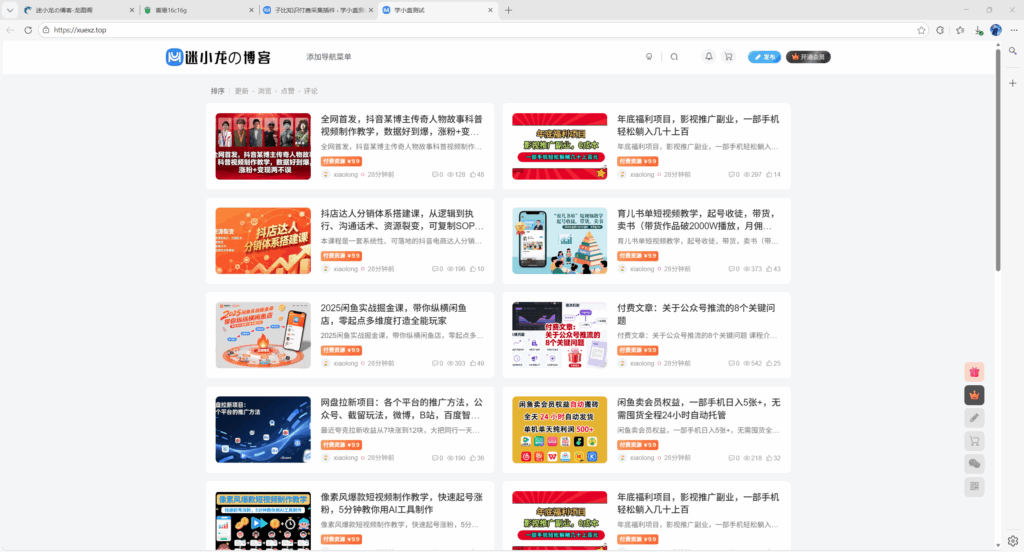The height and width of the screenshot is (552, 1024).
Task: Open the 抖店达人分销体系搭建课 post title
Action: (x=402, y=219)
